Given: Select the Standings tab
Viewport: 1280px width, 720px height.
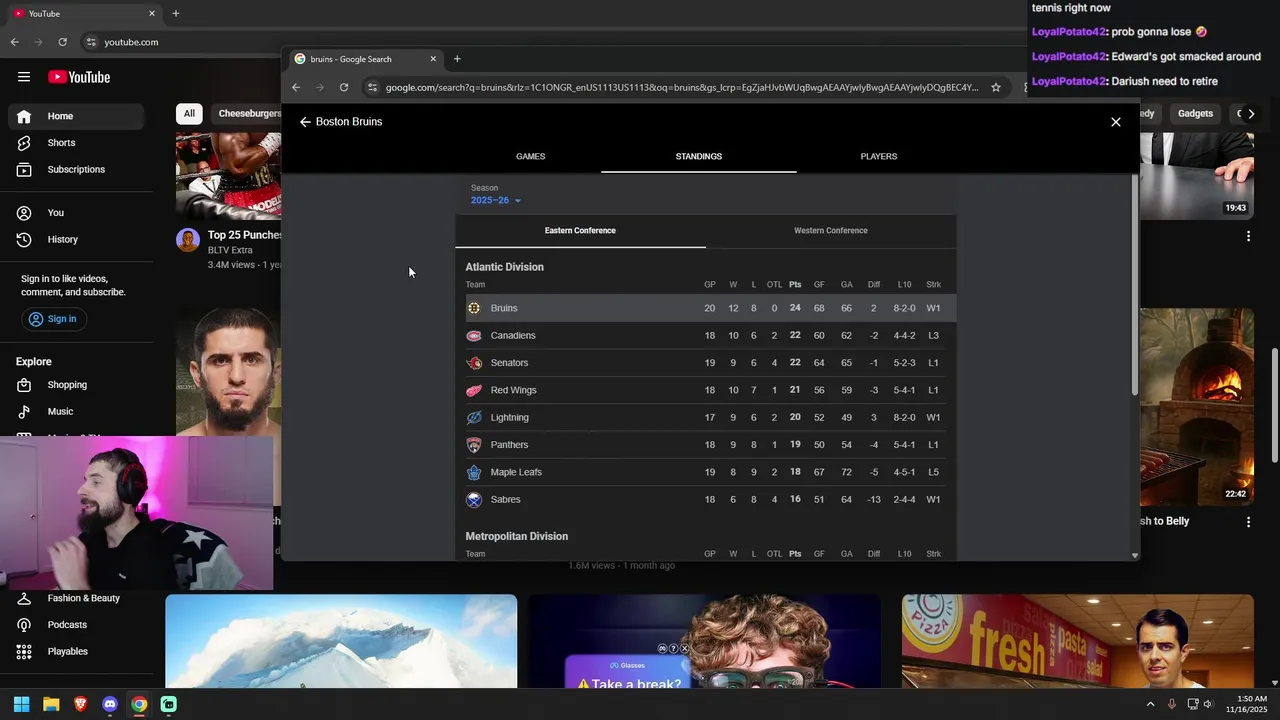Looking at the screenshot, I should tap(698, 156).
